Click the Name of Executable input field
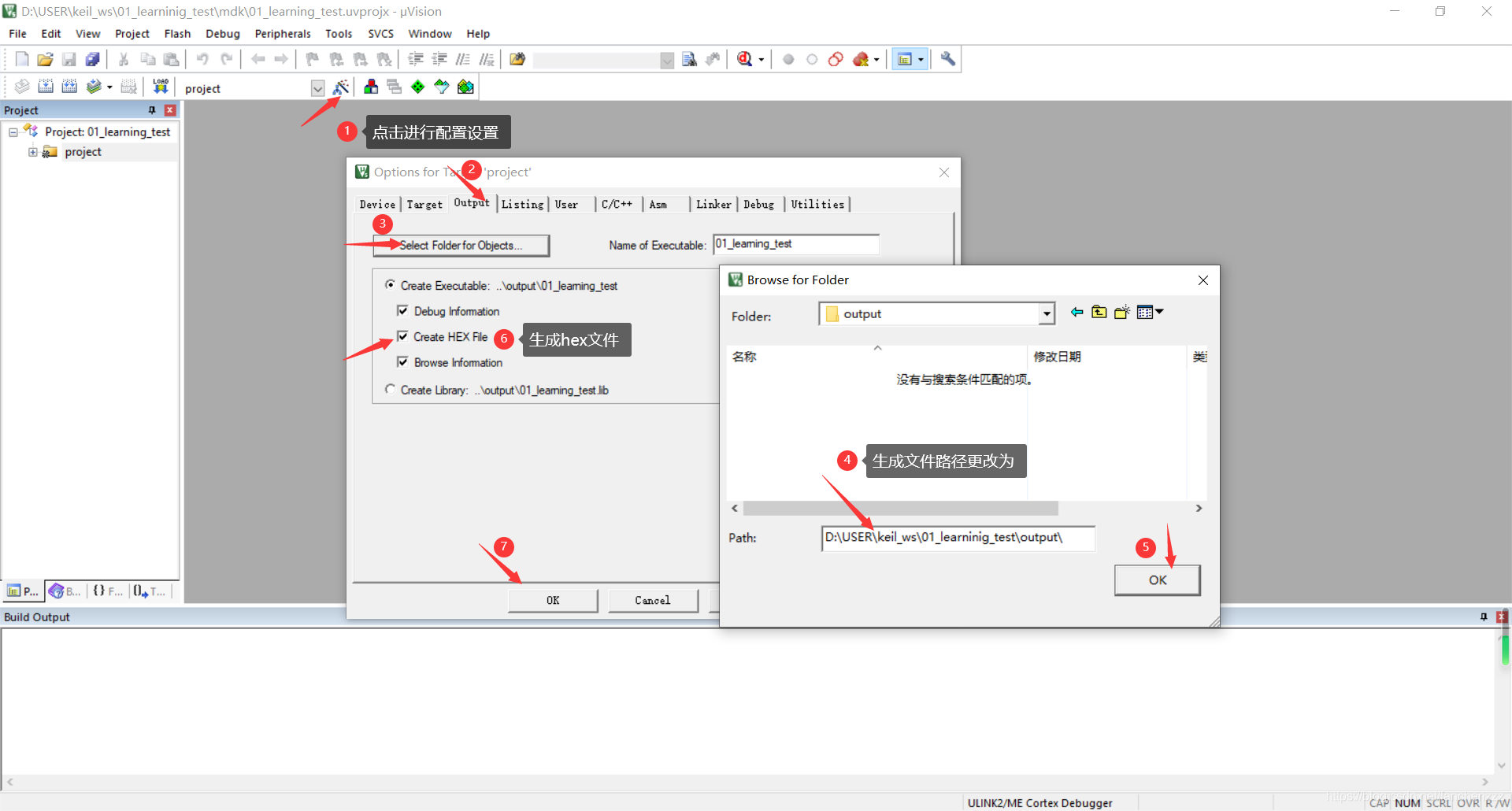The height and width of the screenshot is (811, 1512). point(796,245)
